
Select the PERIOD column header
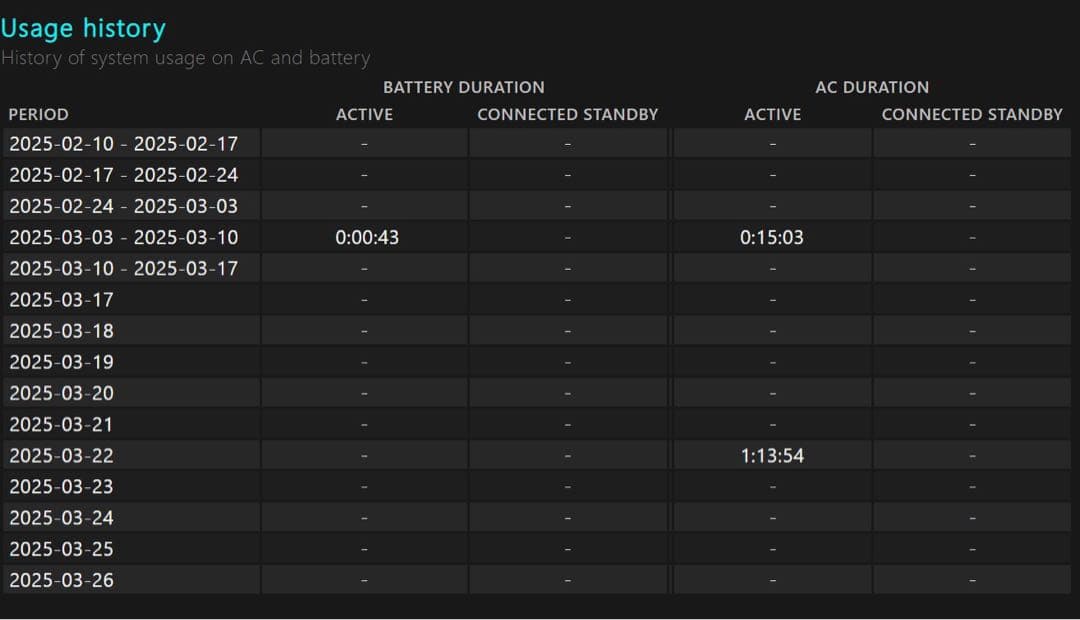(39, 114)
